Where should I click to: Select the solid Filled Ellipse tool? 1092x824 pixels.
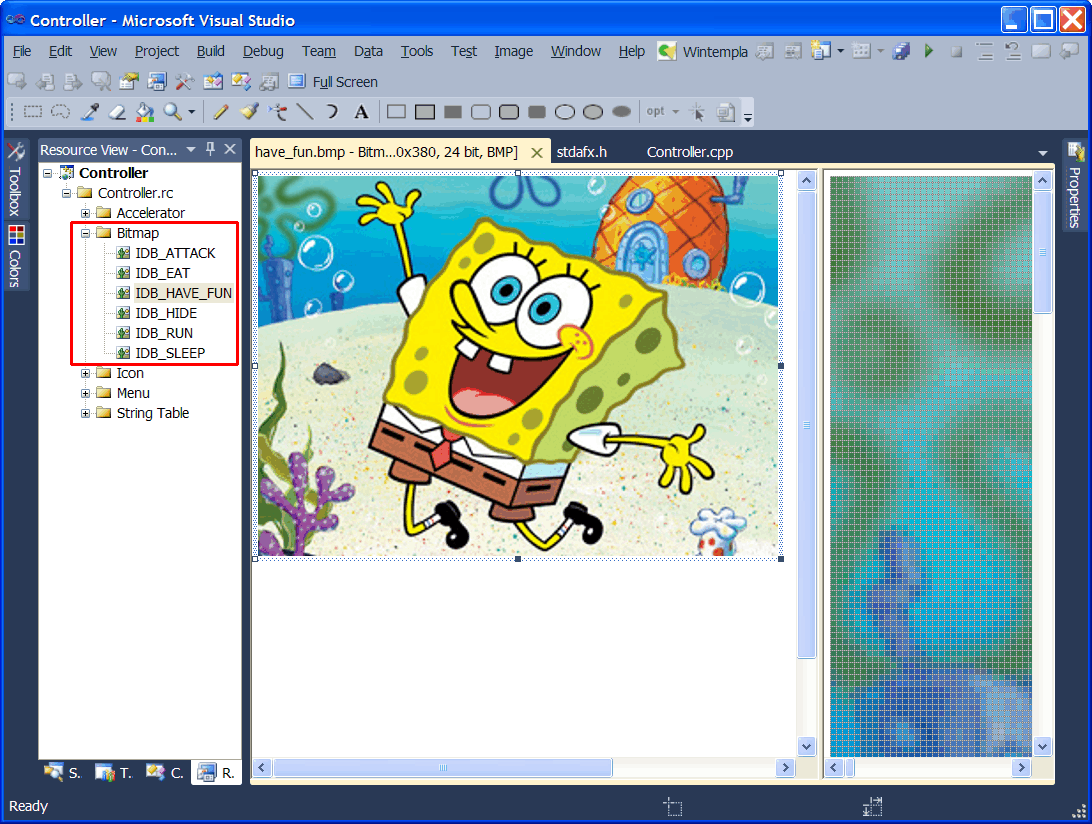point(621,111)
